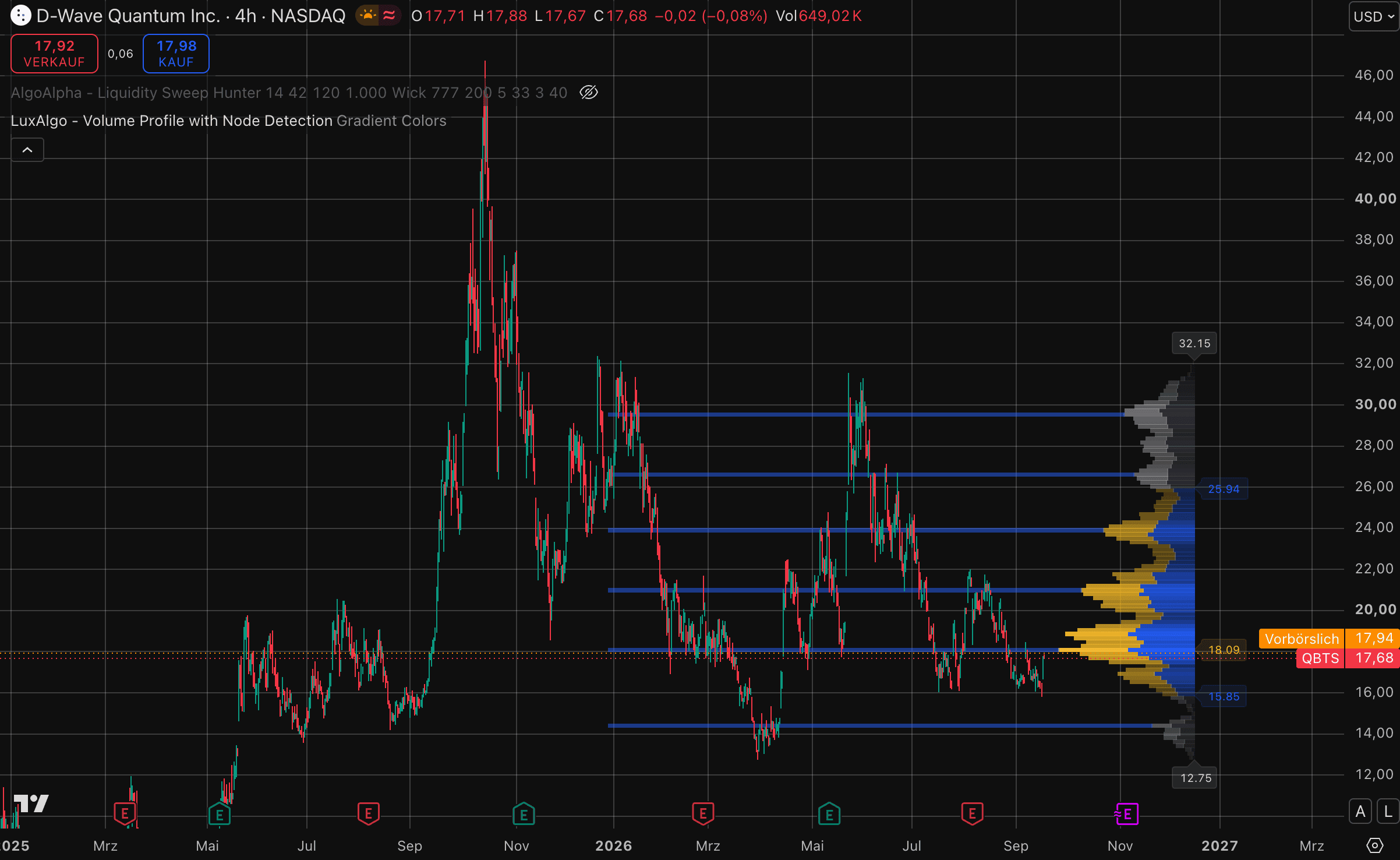Click the change value −0,02 (−0,08%)

711,16
